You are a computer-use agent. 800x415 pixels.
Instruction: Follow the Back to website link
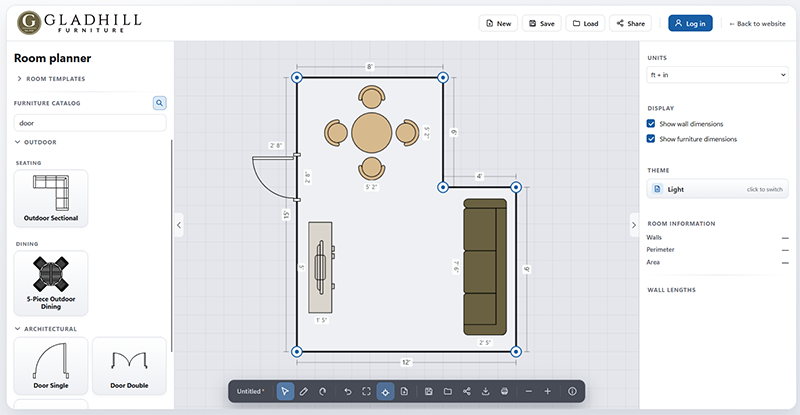[757, 23]
